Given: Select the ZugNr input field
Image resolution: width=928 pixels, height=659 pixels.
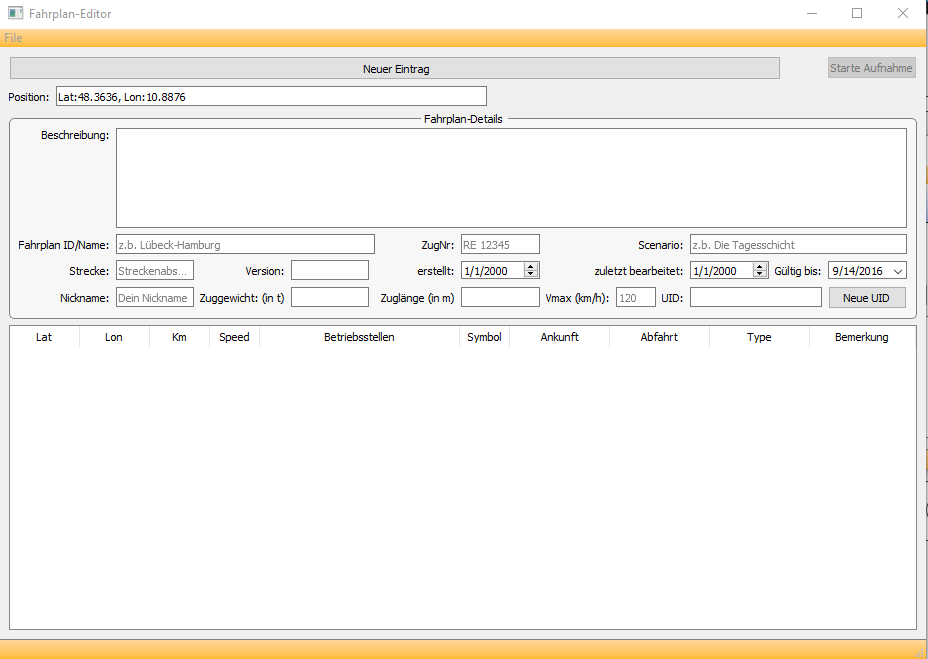Looking at the screenshot, I should click(500, 244).
